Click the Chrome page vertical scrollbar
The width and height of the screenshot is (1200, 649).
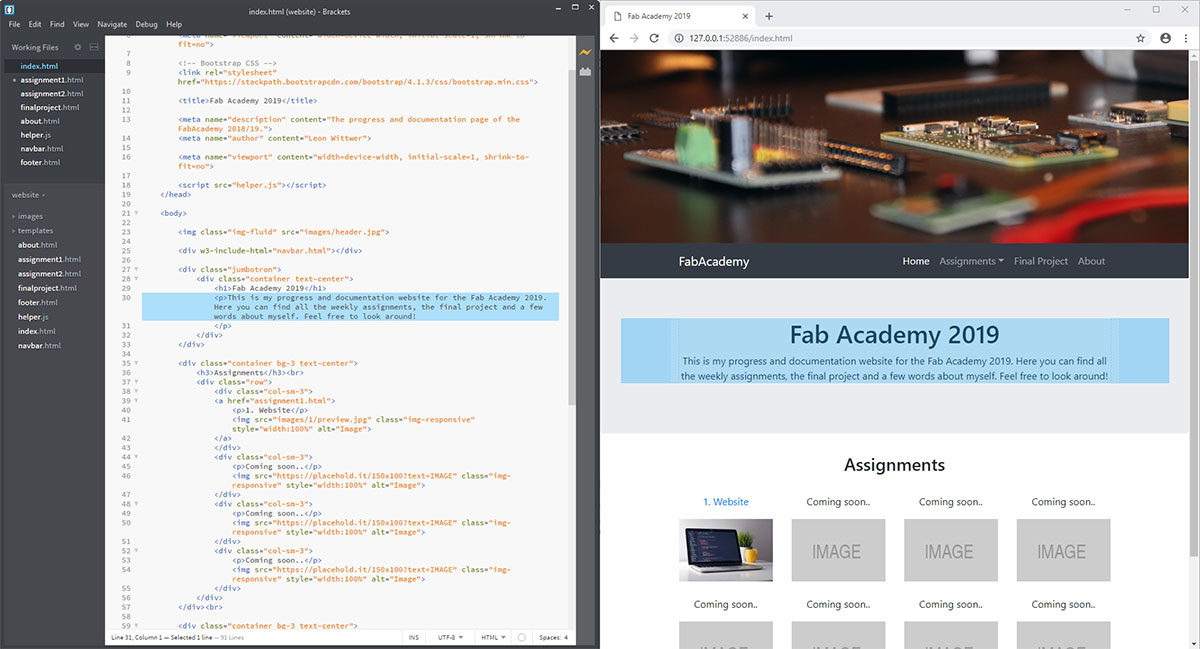pos(1195,305)
